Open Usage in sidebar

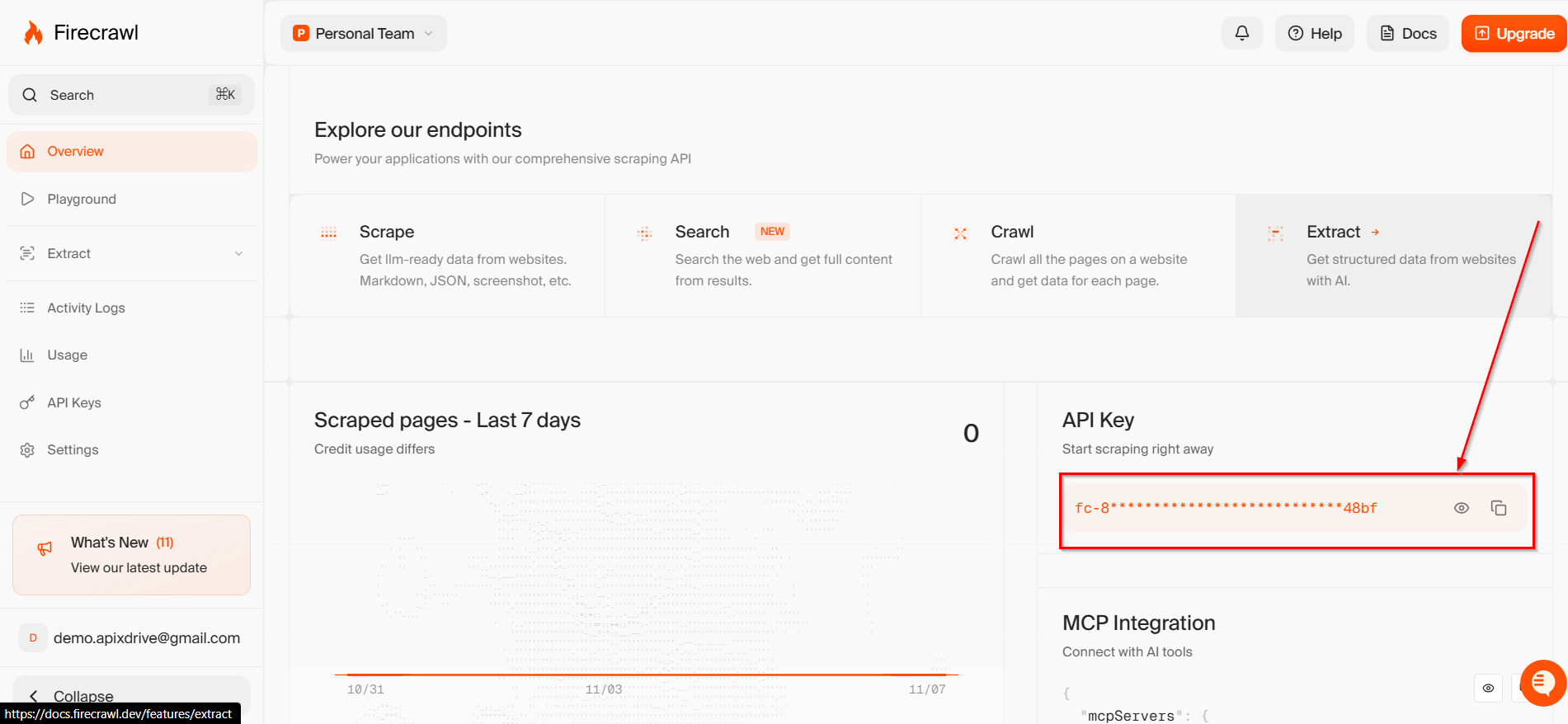coord(132,355)
